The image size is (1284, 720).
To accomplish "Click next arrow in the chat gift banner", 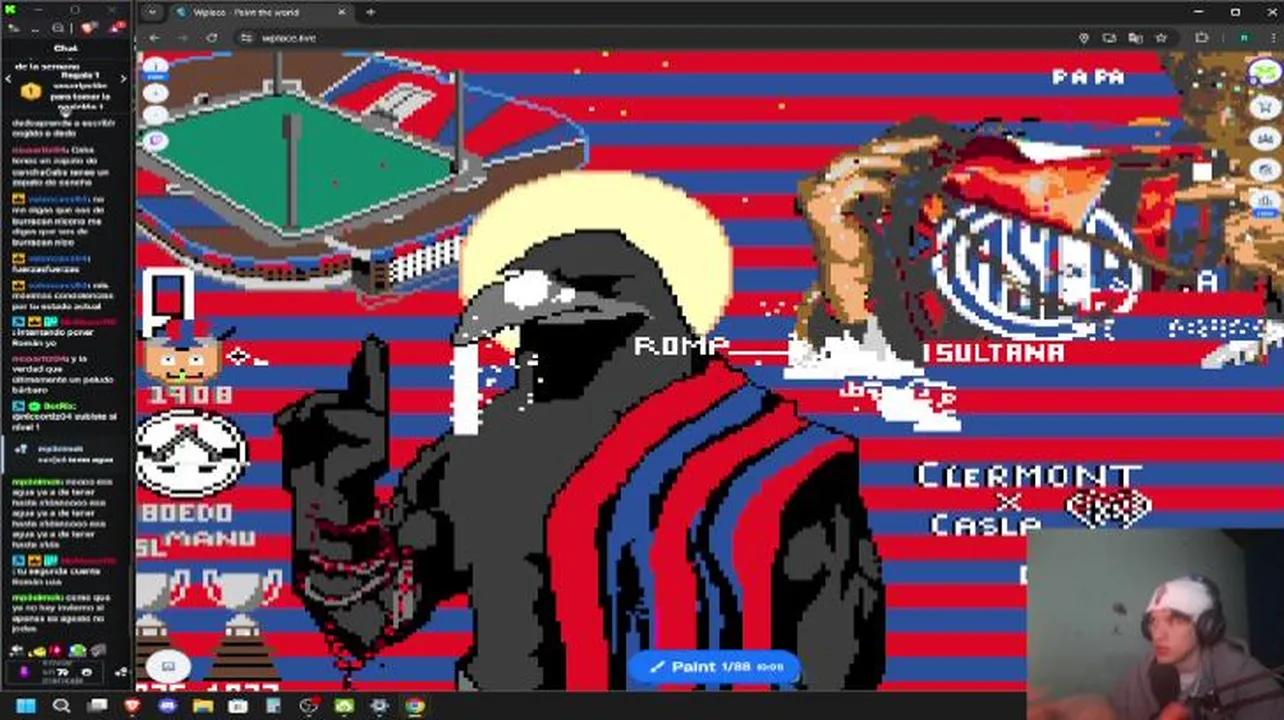I will click(x=123, y=79).
